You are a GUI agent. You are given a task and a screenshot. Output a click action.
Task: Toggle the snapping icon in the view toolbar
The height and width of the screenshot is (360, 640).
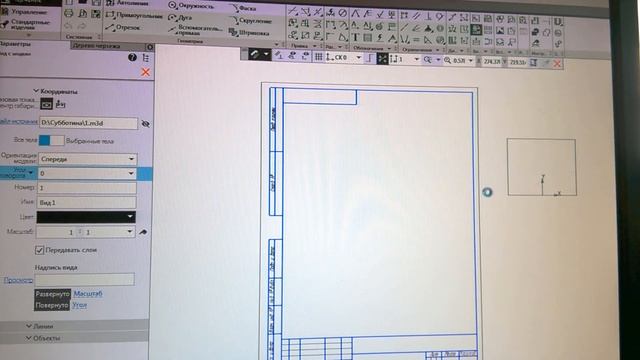point(382,59)
